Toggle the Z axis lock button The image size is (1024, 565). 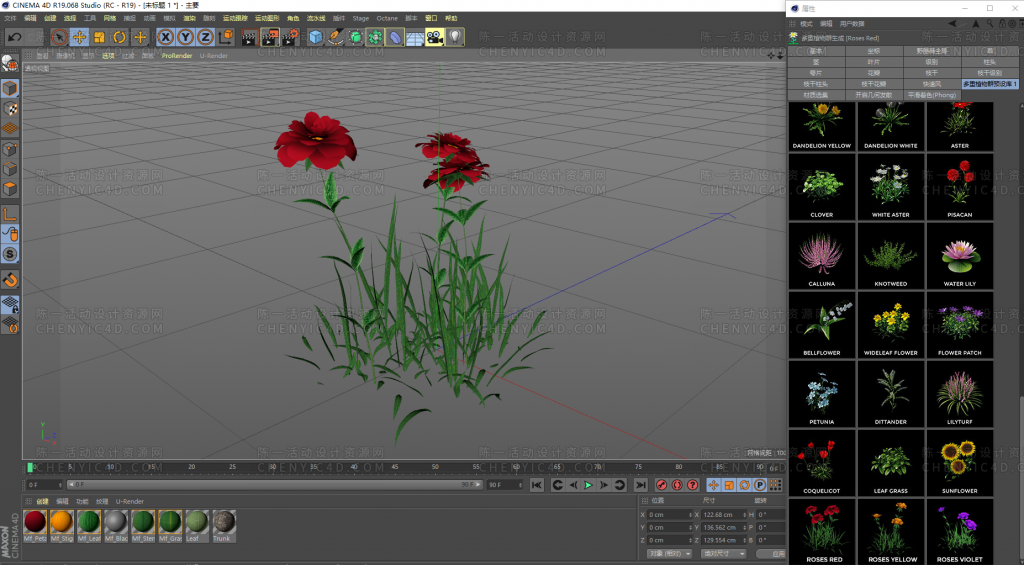click(x=205, y=37)
